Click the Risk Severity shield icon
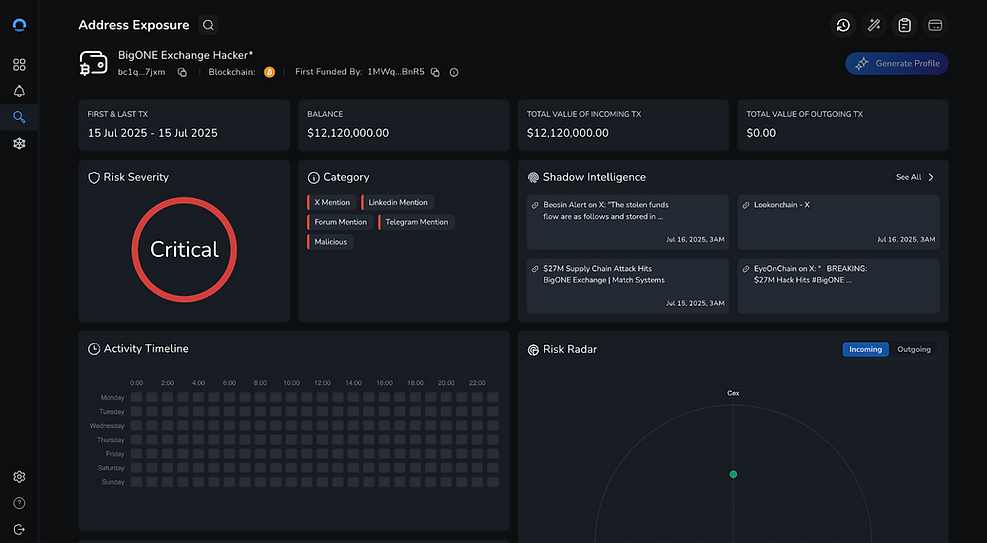Viewport: 987px width, 543px height. [x=94, y=178]
